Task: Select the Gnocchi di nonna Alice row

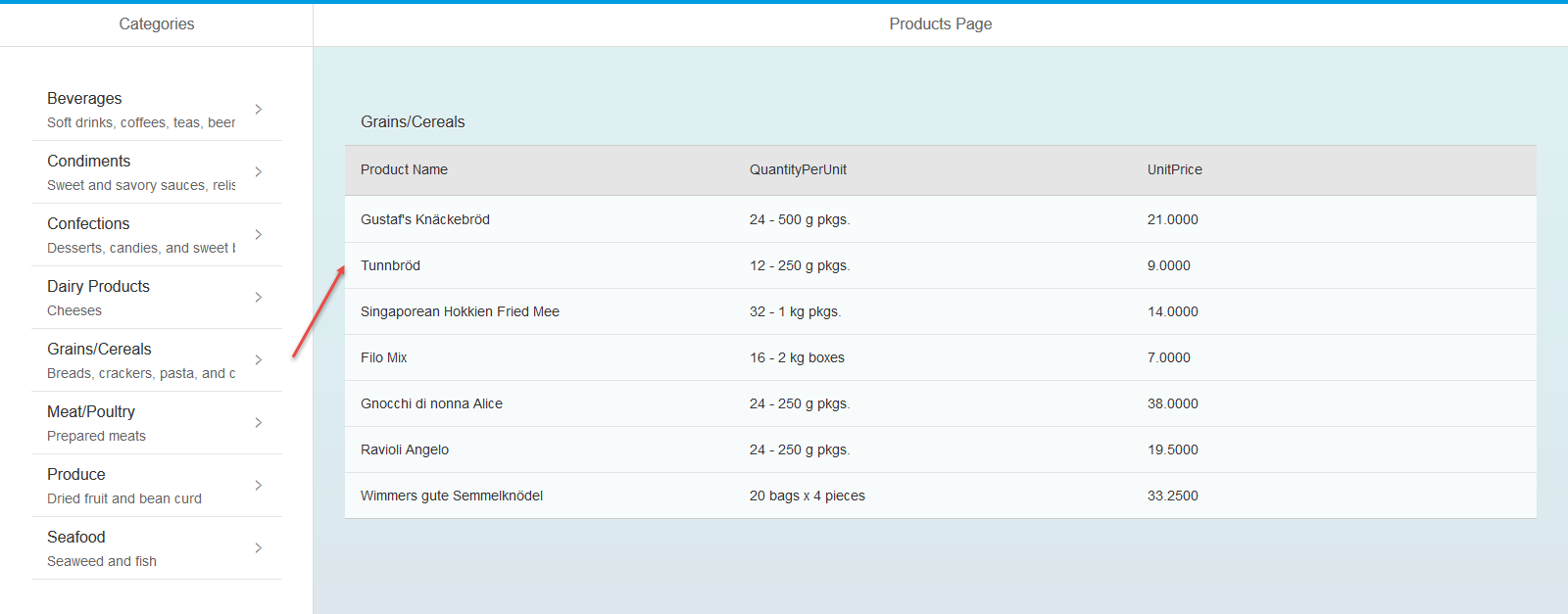Action: pyautogui.click(x=431, y=403)
